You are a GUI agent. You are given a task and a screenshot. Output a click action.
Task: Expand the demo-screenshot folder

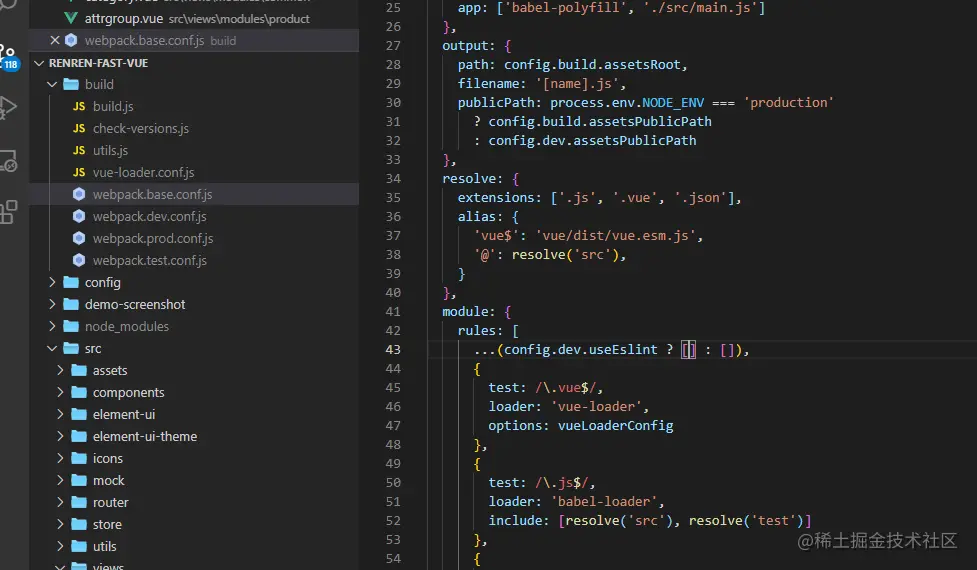point(52,304)
